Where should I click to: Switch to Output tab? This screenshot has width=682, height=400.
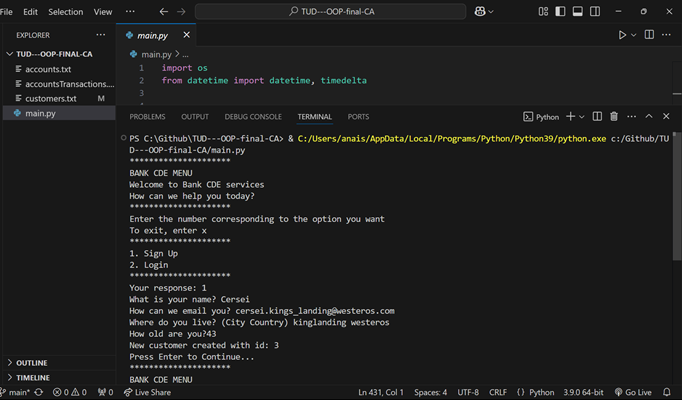[195, 117]
